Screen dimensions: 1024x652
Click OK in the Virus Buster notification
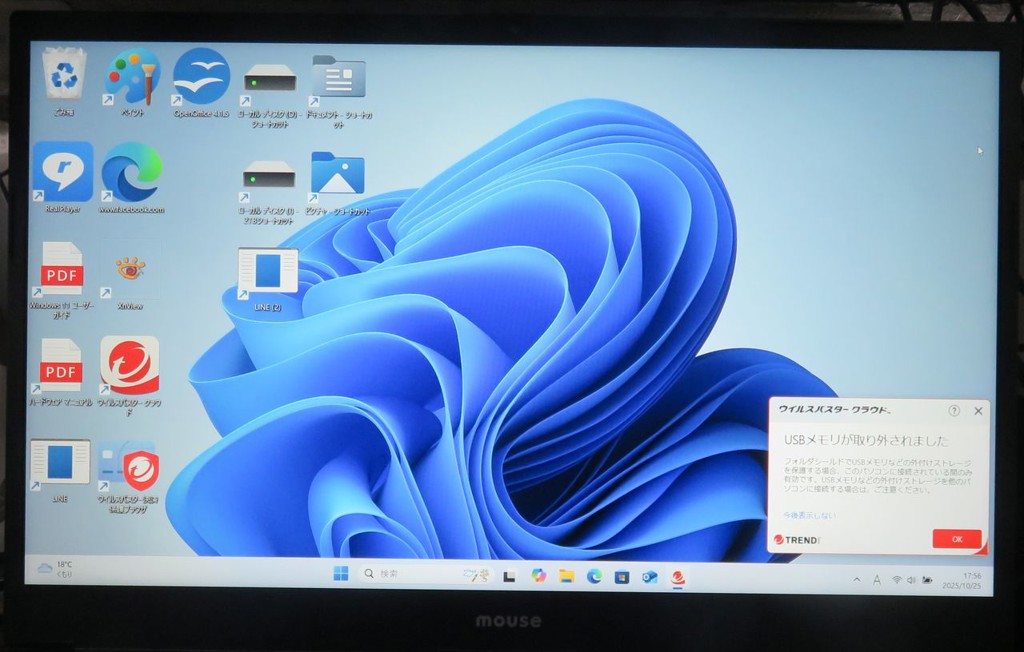956,539
